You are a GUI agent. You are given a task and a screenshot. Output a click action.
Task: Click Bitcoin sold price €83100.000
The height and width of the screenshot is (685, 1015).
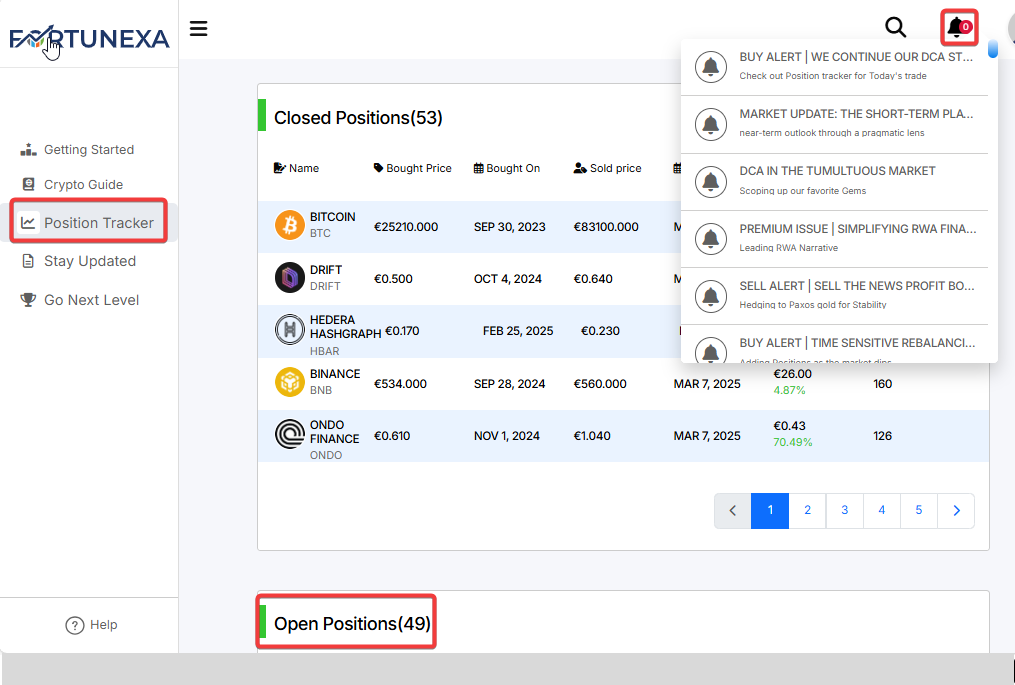point(606,227)
